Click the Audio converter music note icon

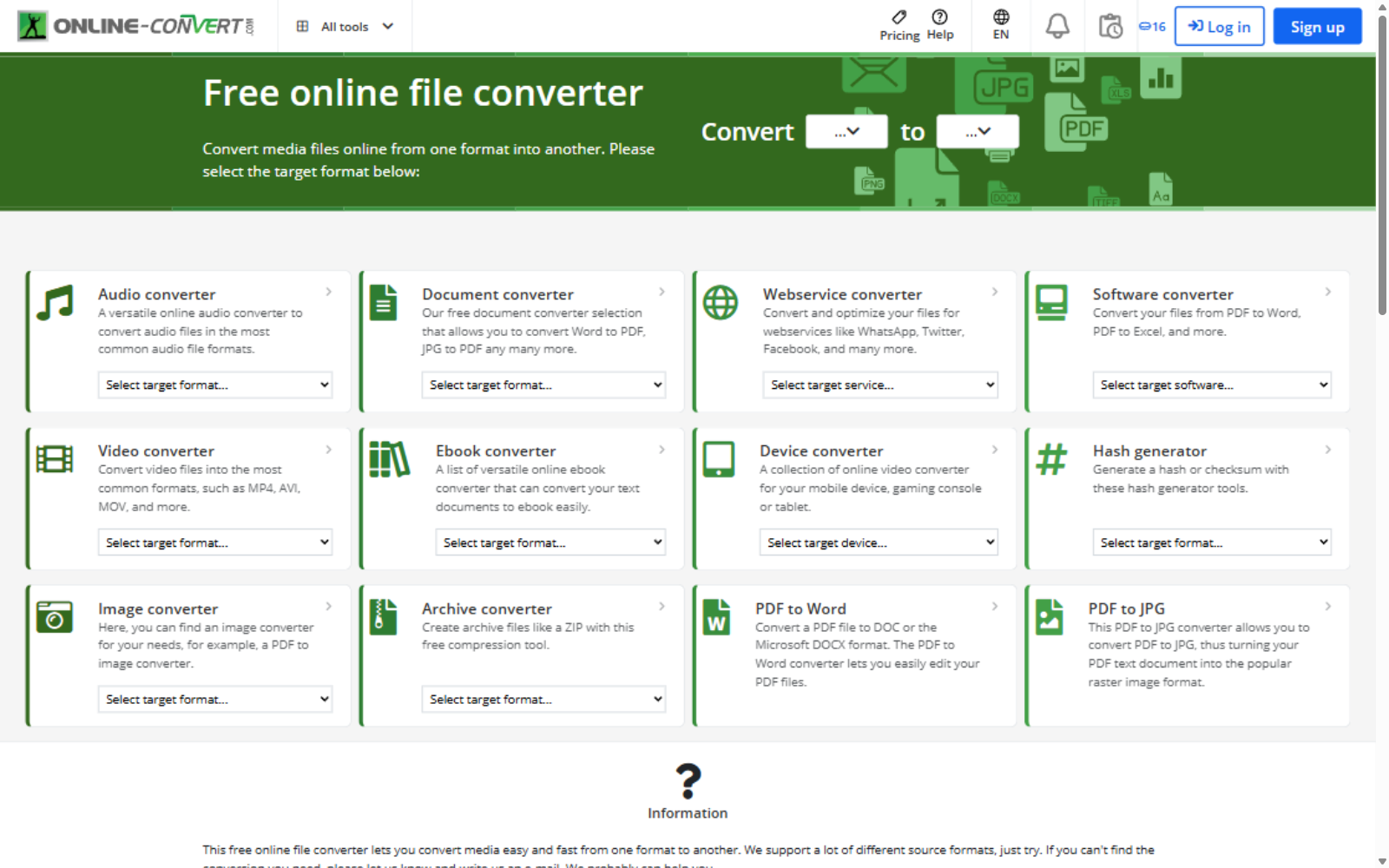pyautogui.click(x=55, y=303)
